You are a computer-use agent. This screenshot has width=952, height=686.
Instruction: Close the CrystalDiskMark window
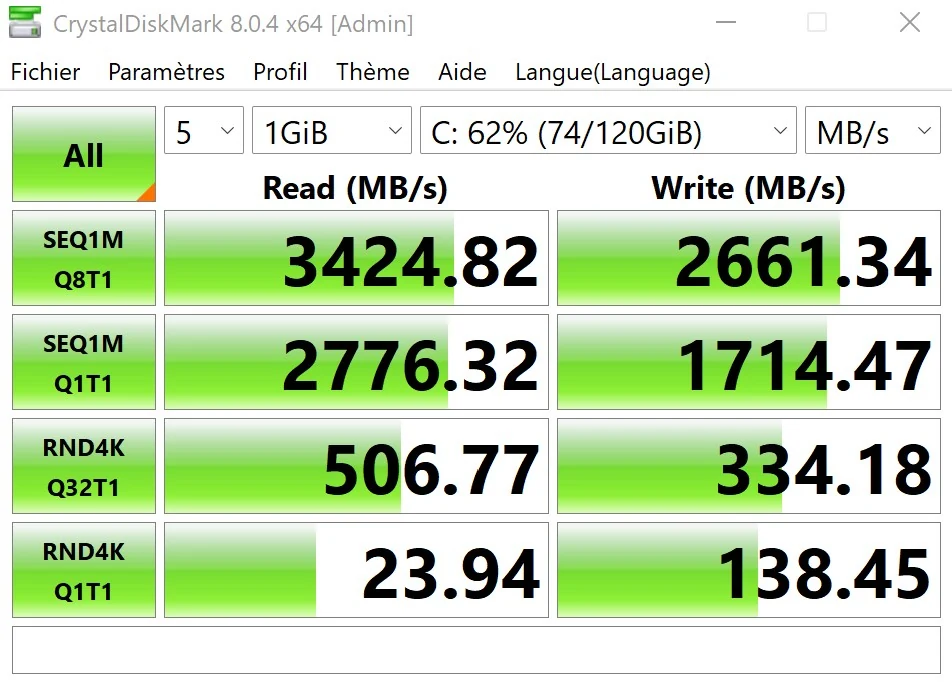910,23
